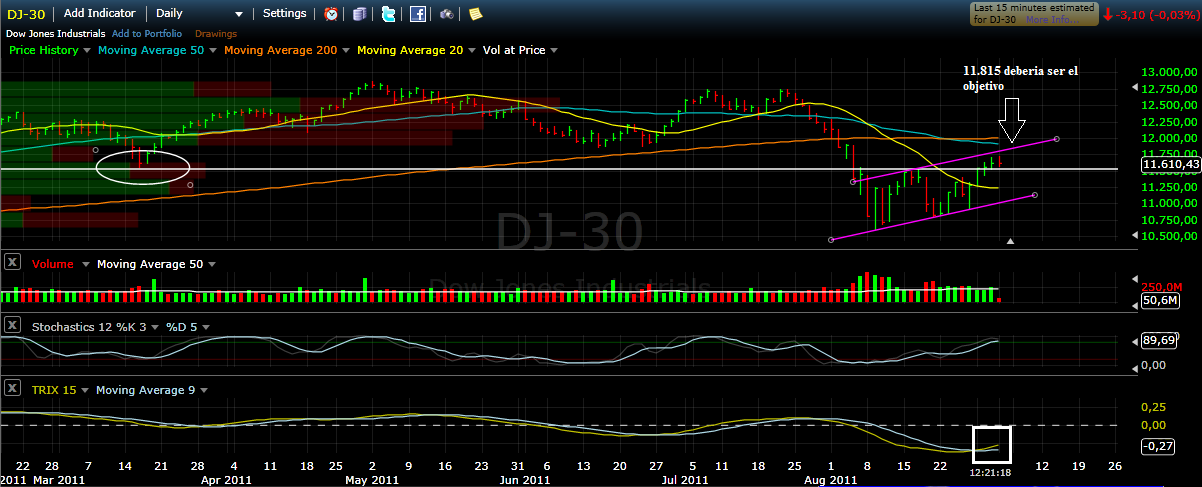1202x487 pixels.
Task: Open the red Volume indicator menu
Action: (61, 264)
